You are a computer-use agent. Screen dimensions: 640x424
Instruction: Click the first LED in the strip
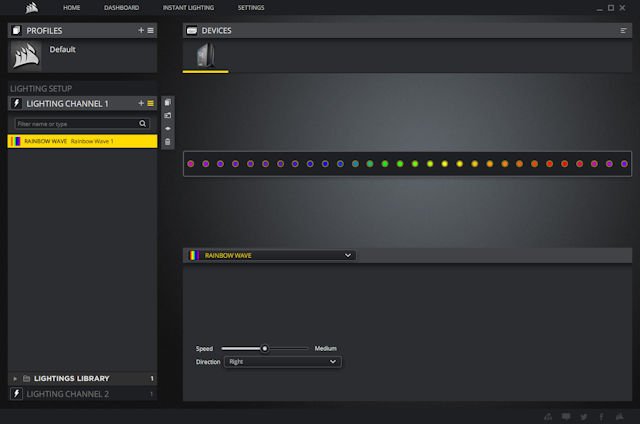[x=191, y=164]
